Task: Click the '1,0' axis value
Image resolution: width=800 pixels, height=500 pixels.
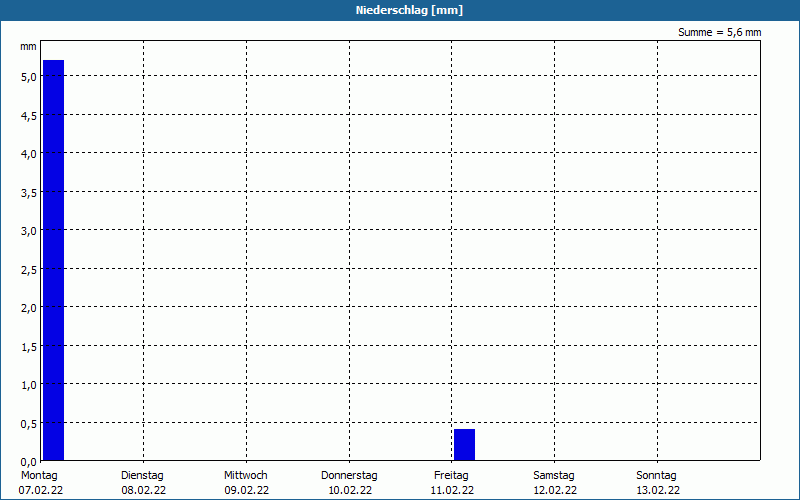Action: [x=29, y=385]
